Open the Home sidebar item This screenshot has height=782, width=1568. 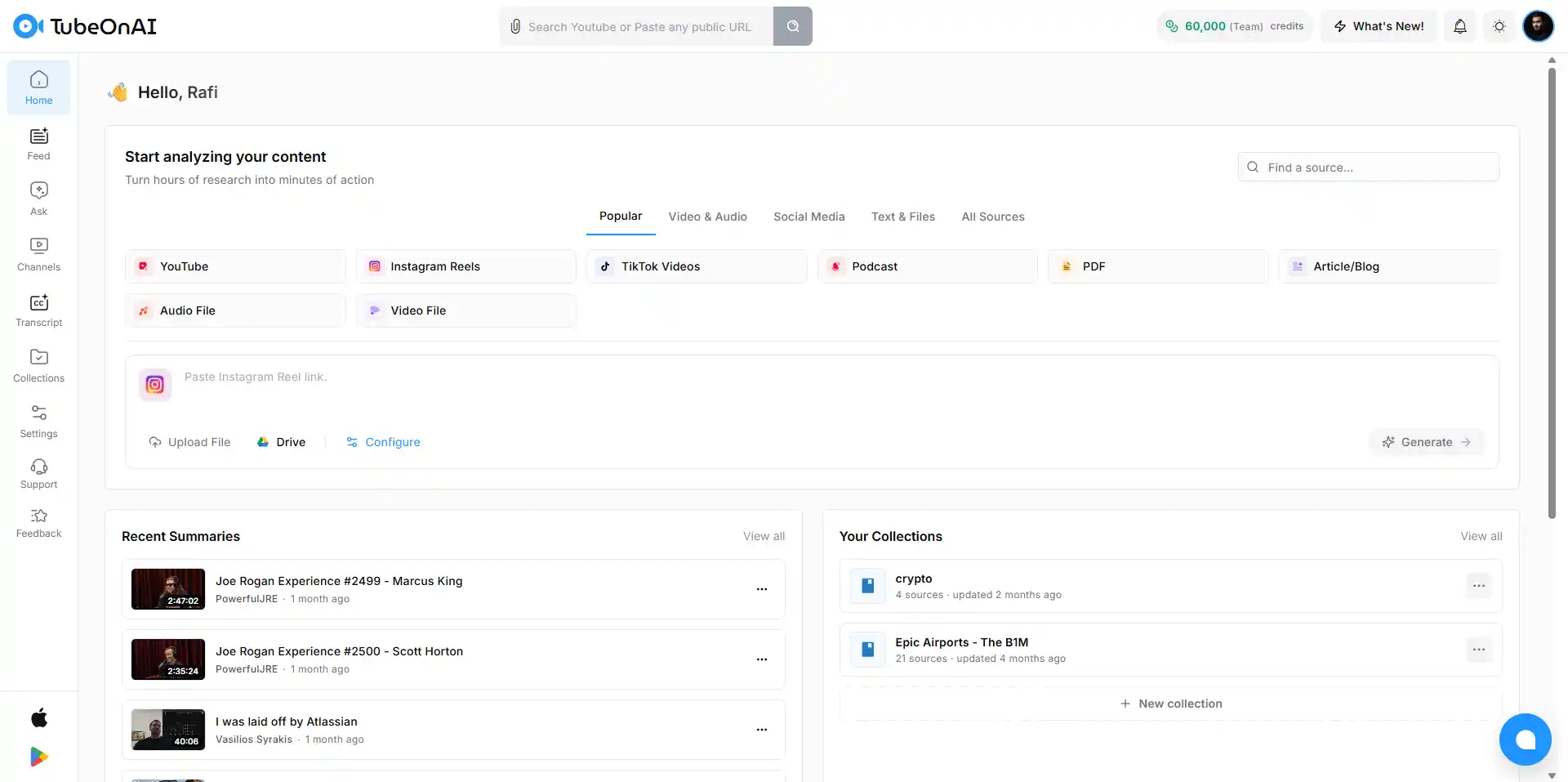click(x=38, y=87)
